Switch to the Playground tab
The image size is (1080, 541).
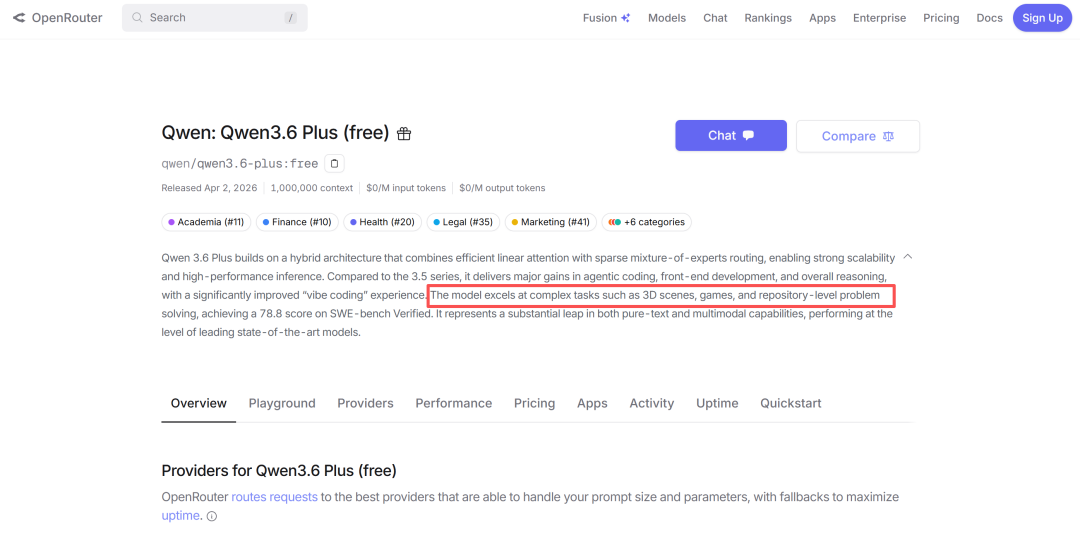282,403
